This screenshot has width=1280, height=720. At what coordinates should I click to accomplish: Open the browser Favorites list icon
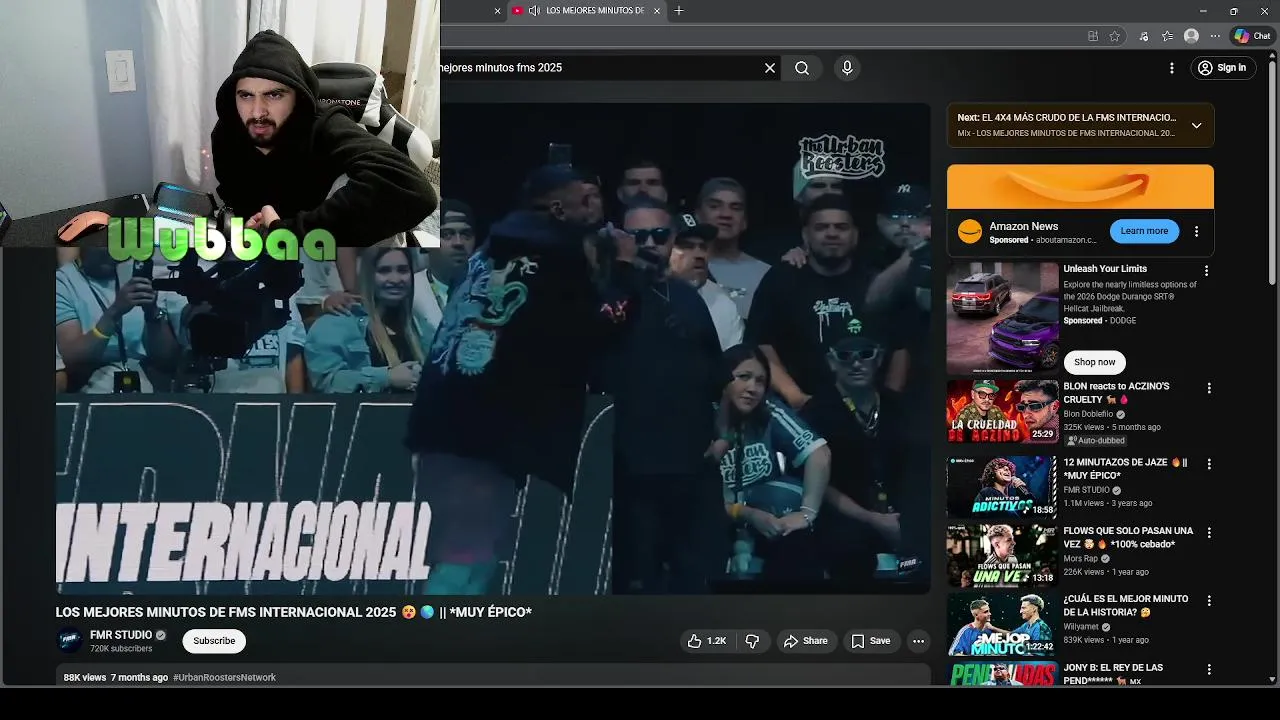coord(1167,36)
